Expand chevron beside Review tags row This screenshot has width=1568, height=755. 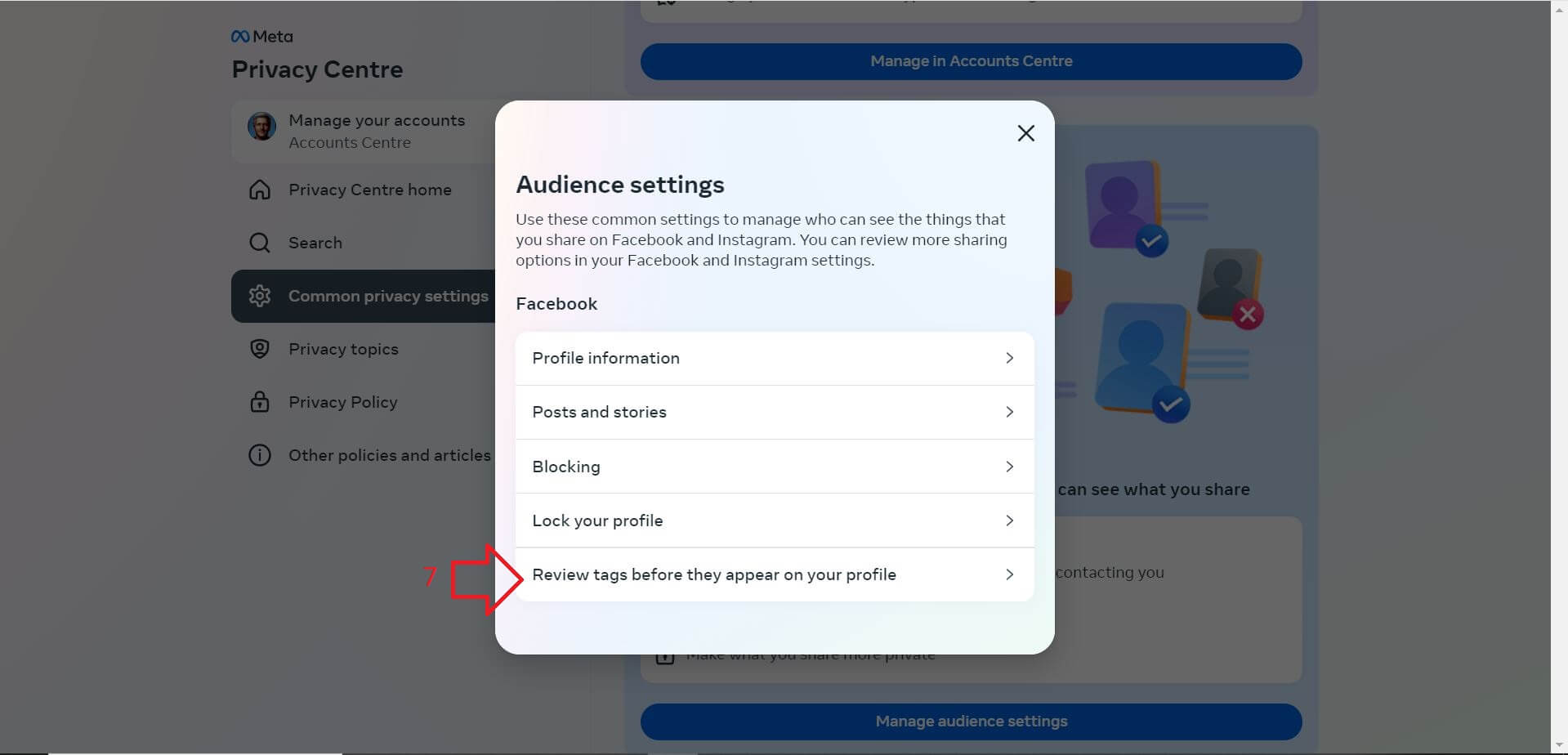(x=1010, y=574)
